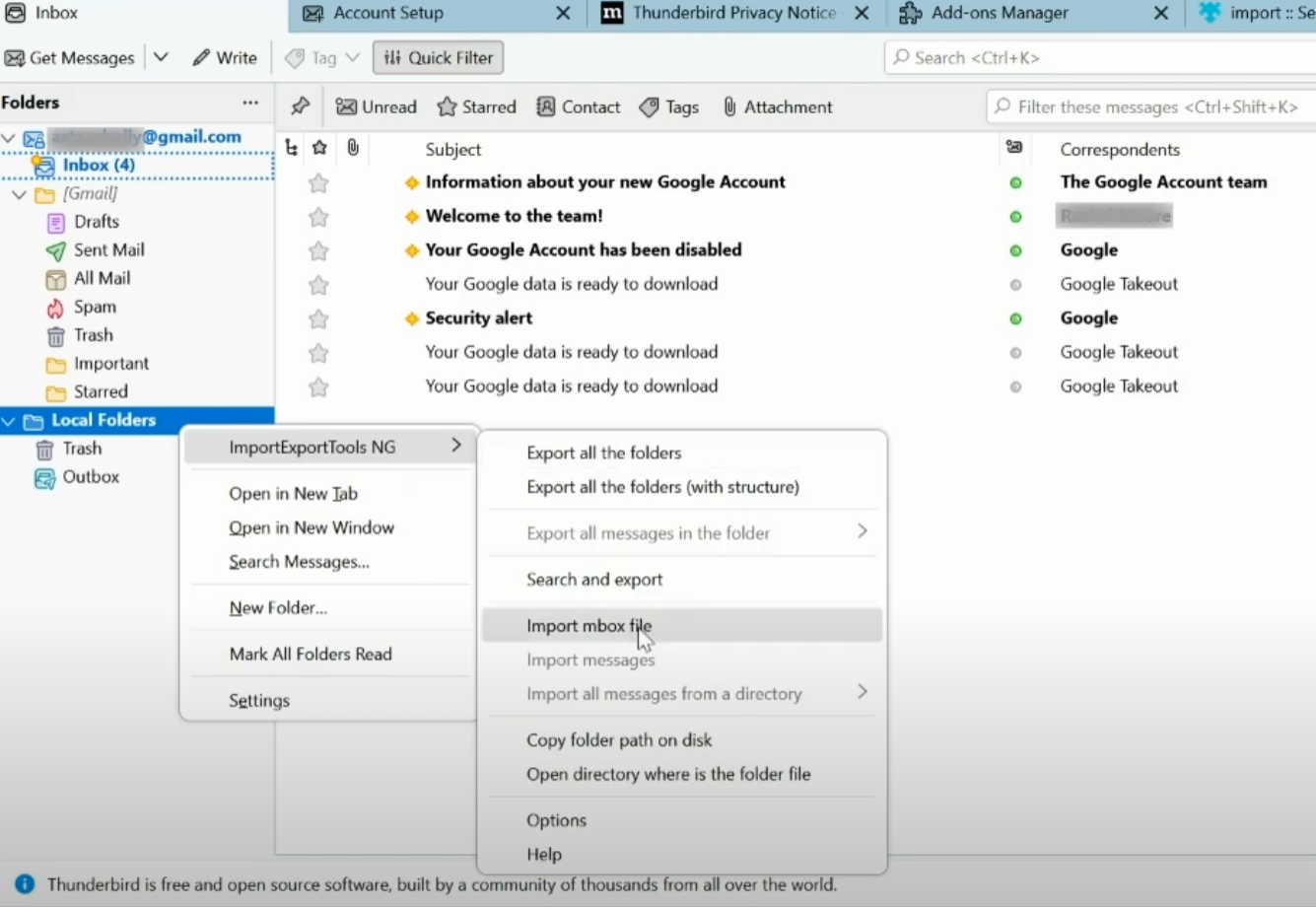Filter messages by Starred

(477, 107)
